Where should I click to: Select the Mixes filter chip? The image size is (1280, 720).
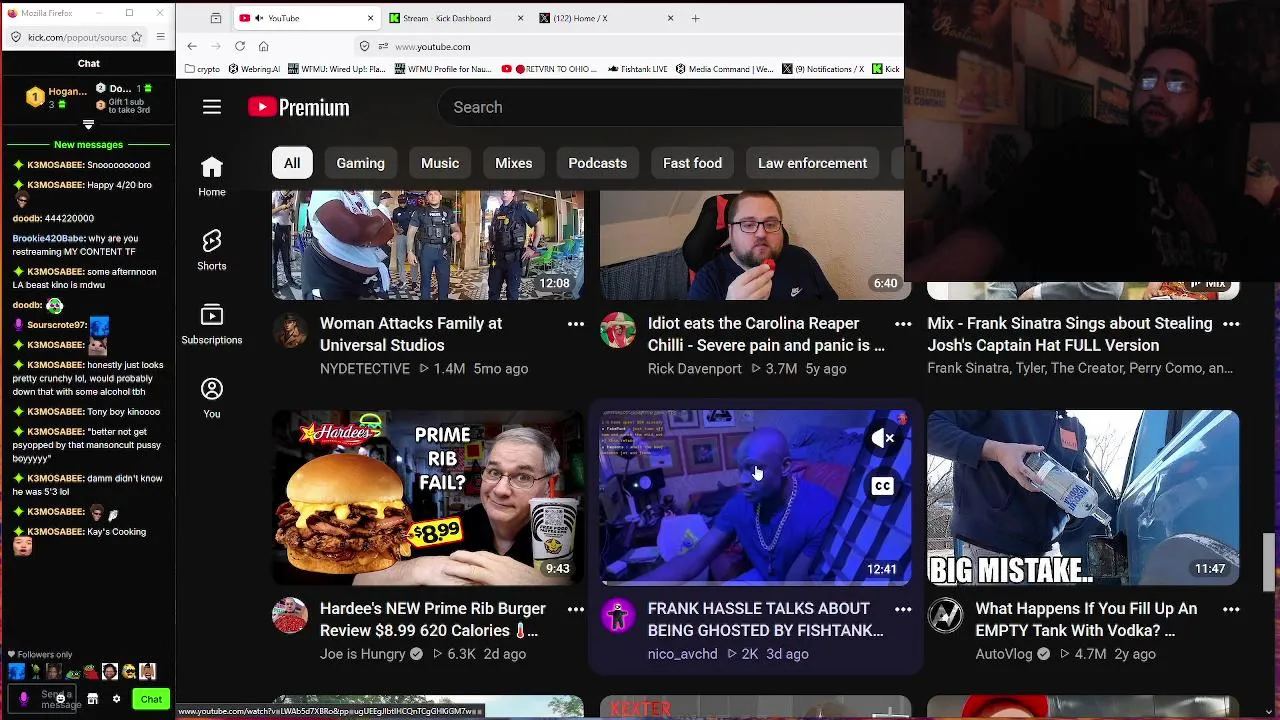tap(514, 163)
